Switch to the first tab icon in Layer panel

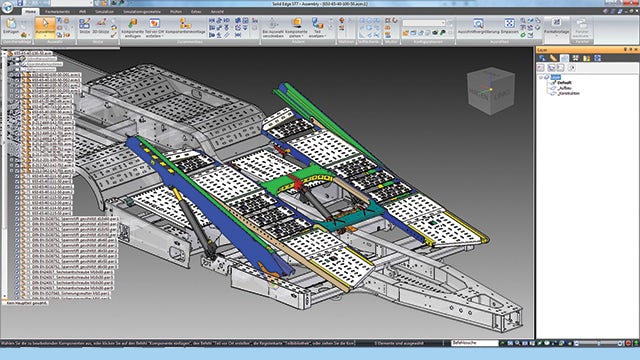pos(542,58)
